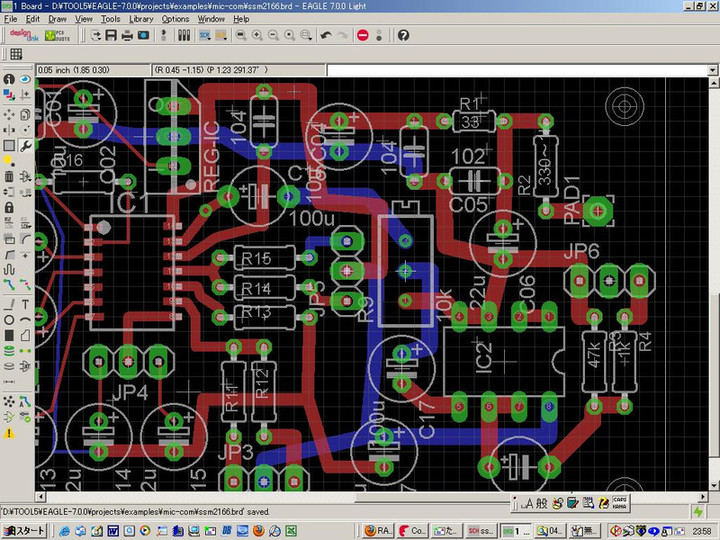Open the Tools menu
The image size is (720, 540).
click(110, 19)
